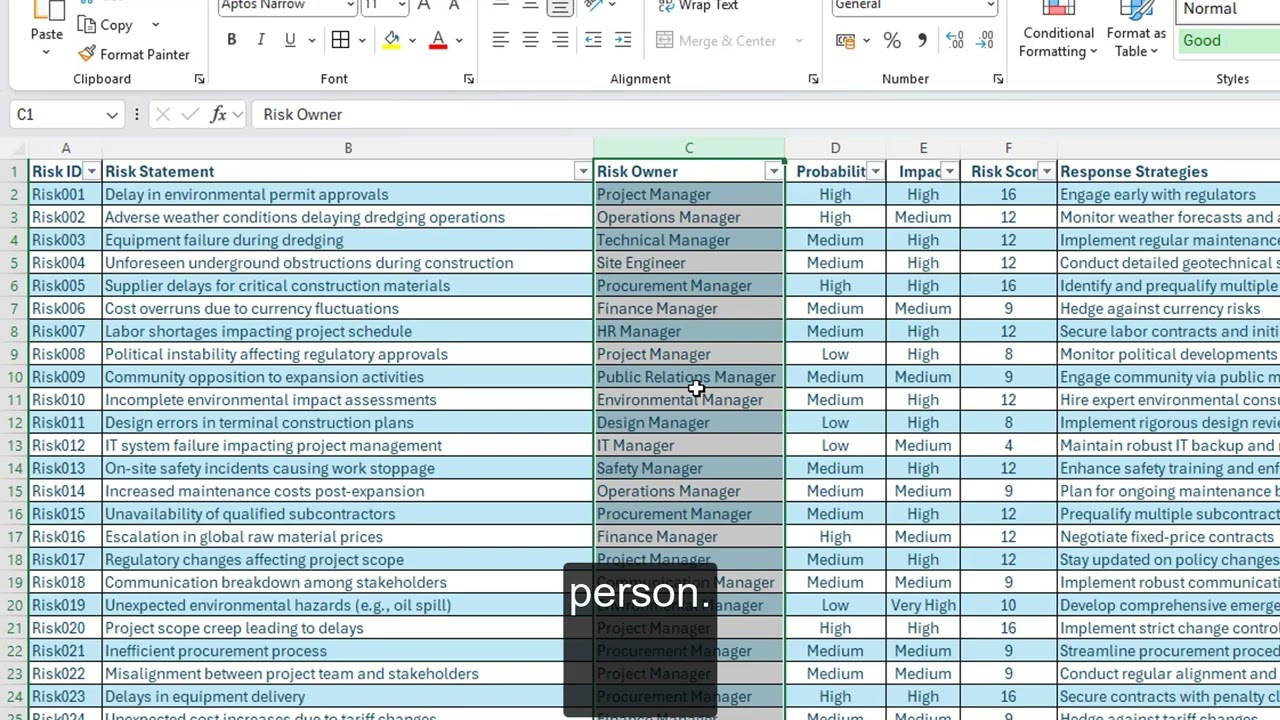This screenshot has width=1280, height=720.
Task: Apply the red font color
Action: pos(438,40)
